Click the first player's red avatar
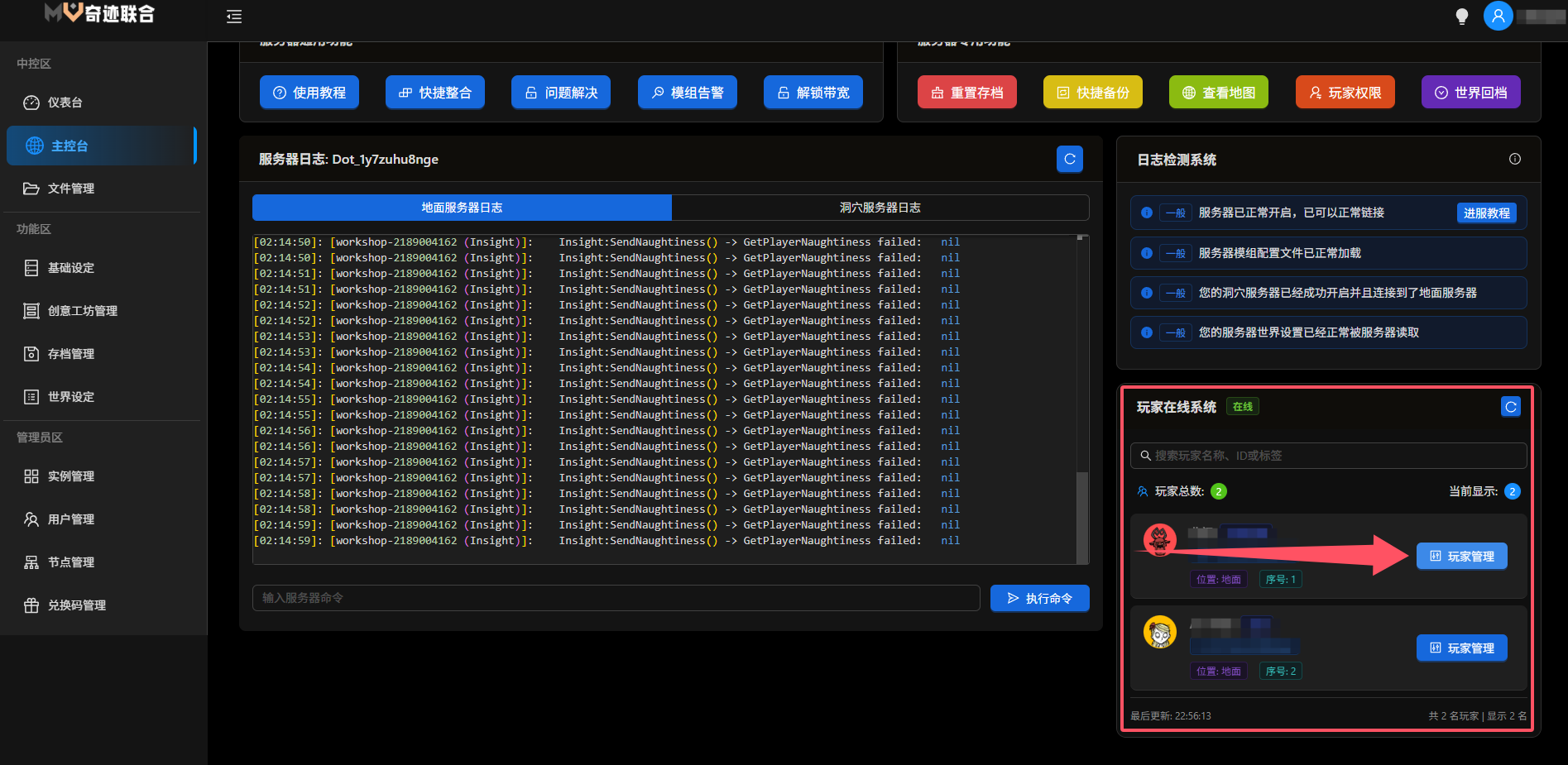 coord(1159,540)
